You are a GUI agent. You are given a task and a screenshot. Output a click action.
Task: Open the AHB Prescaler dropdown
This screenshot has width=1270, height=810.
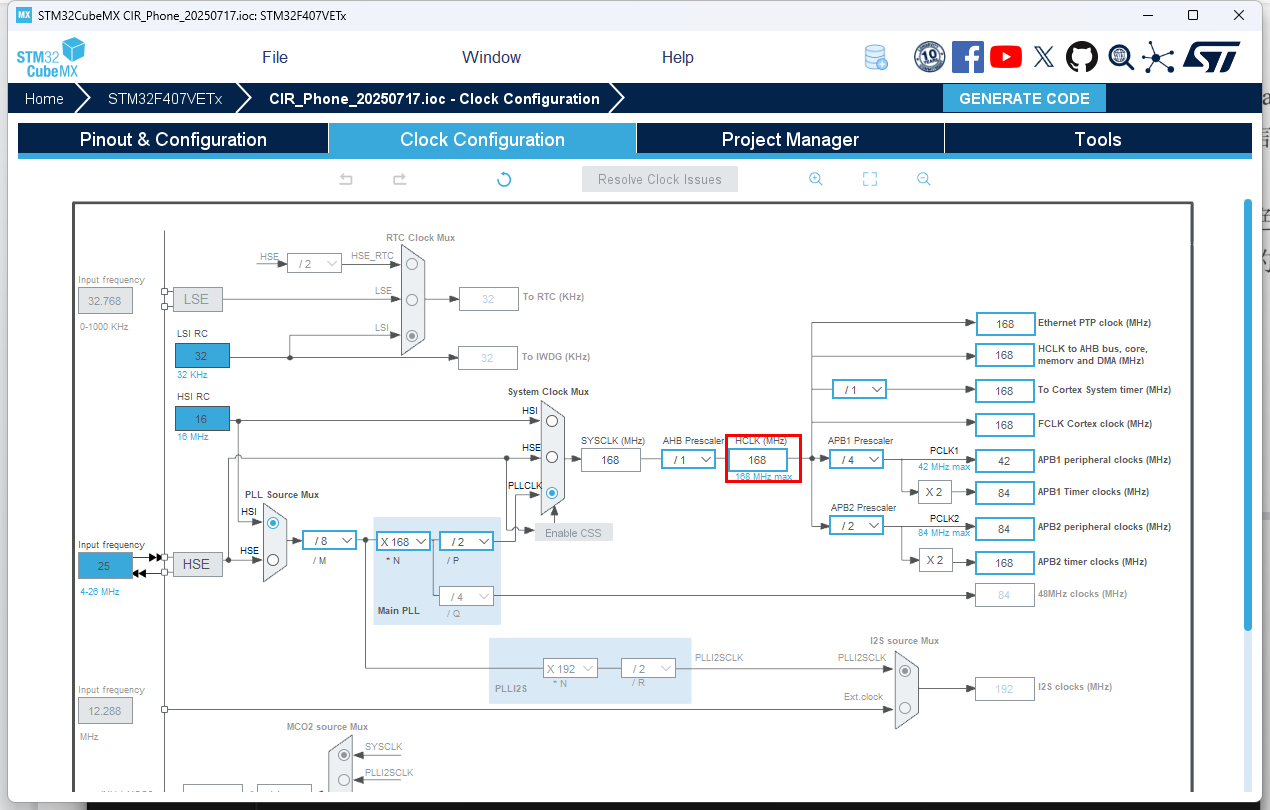click(688, 459)
